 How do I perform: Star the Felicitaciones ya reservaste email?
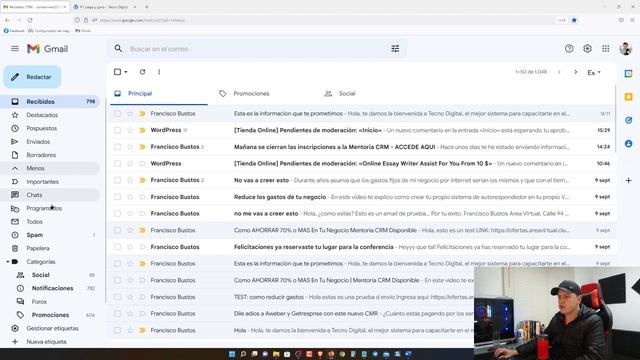coord(130,247)
